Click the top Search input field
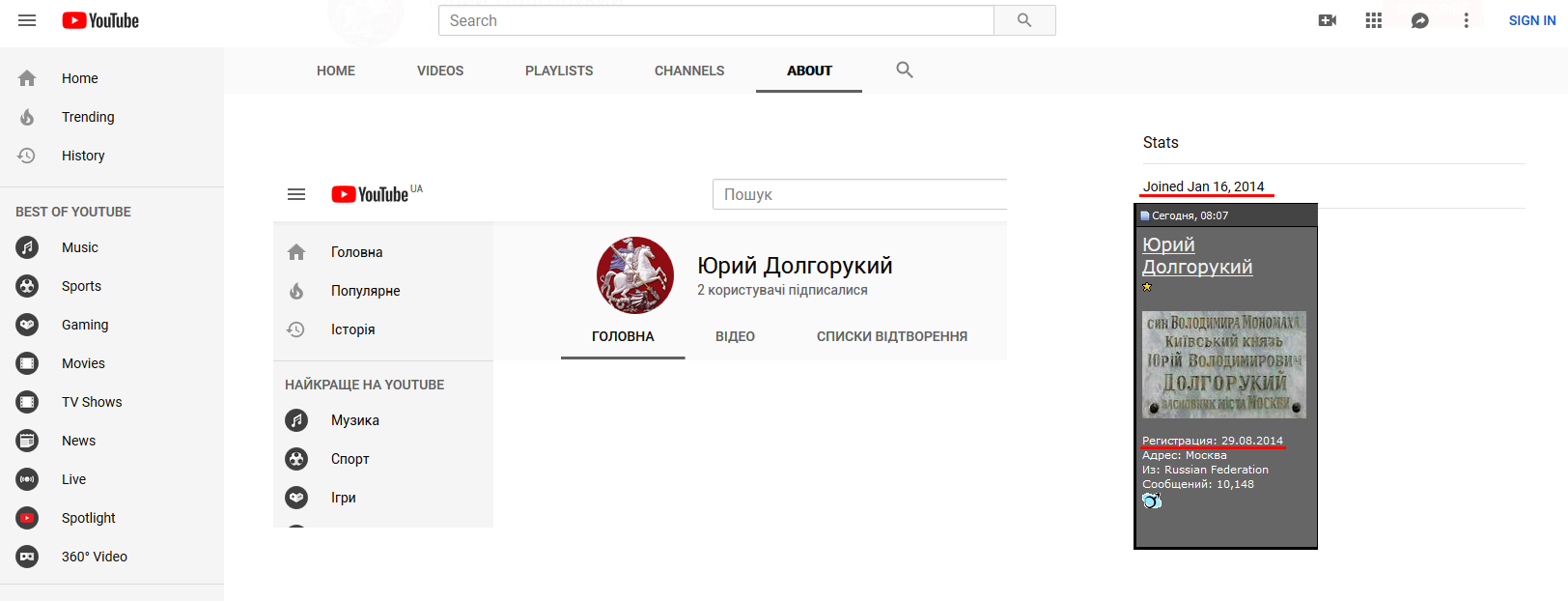The height and width of the screenshot is (601, 1568). click(716, 20)
